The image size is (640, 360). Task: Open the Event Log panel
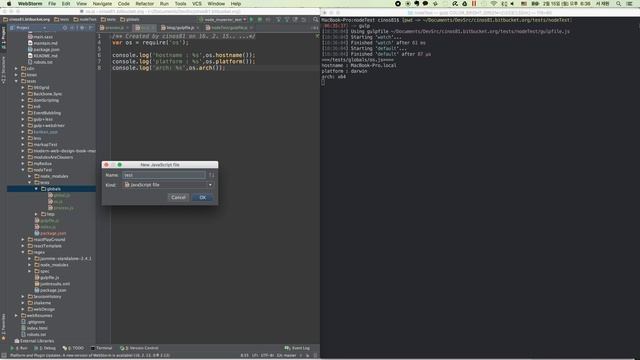coord(297,348)
